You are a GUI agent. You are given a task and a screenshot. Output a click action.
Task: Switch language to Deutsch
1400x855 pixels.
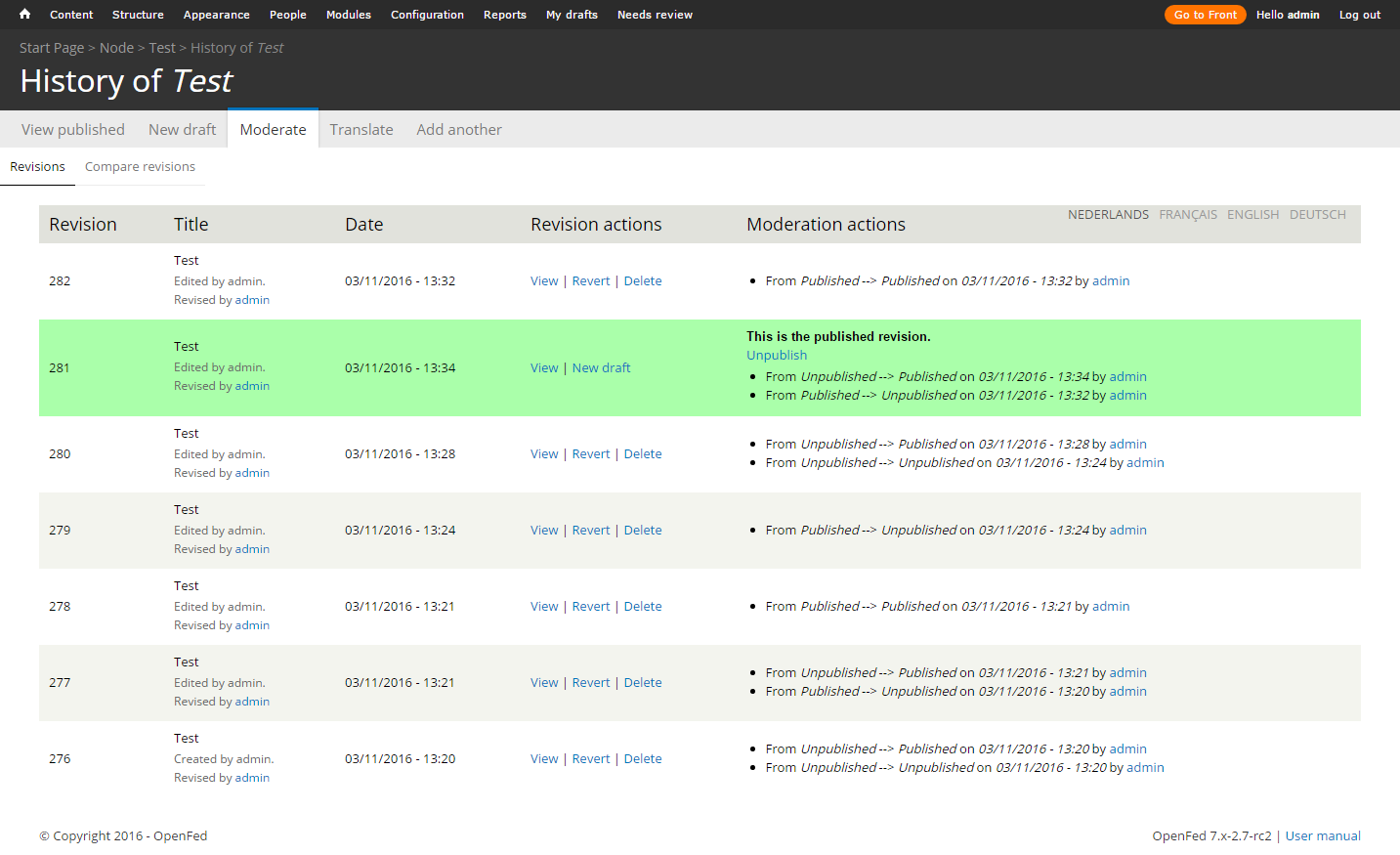[1317, 215]
